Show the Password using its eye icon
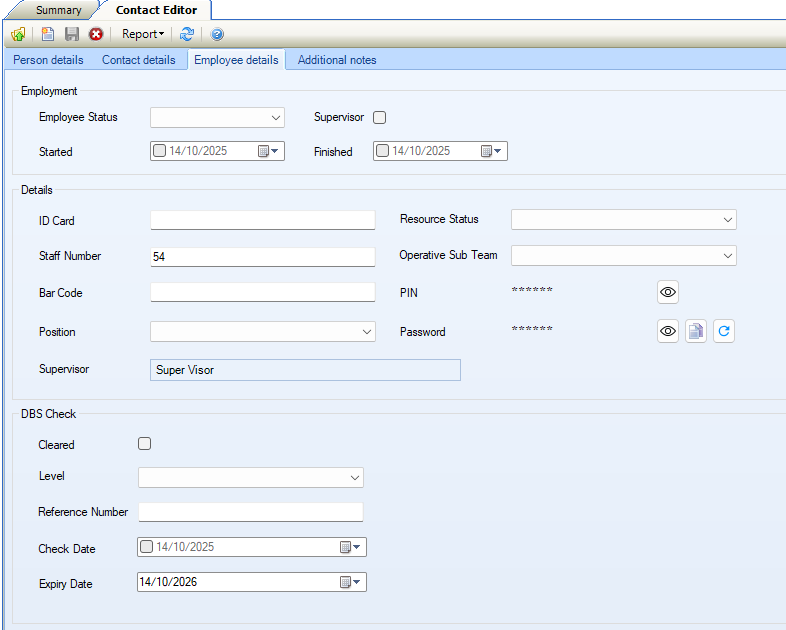 click(x=668, y=331)
